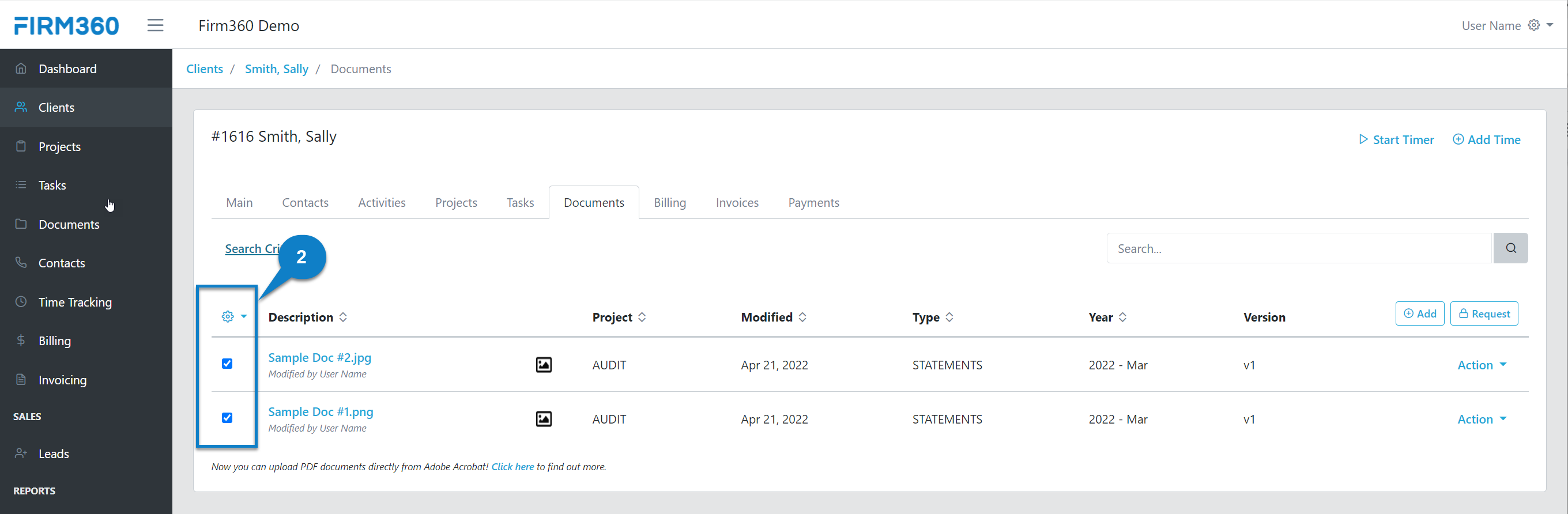Screen dimensions: 1568x514
Task: Uncheck the Sample Doc #1.png checkbox
Action: [227, 418]
